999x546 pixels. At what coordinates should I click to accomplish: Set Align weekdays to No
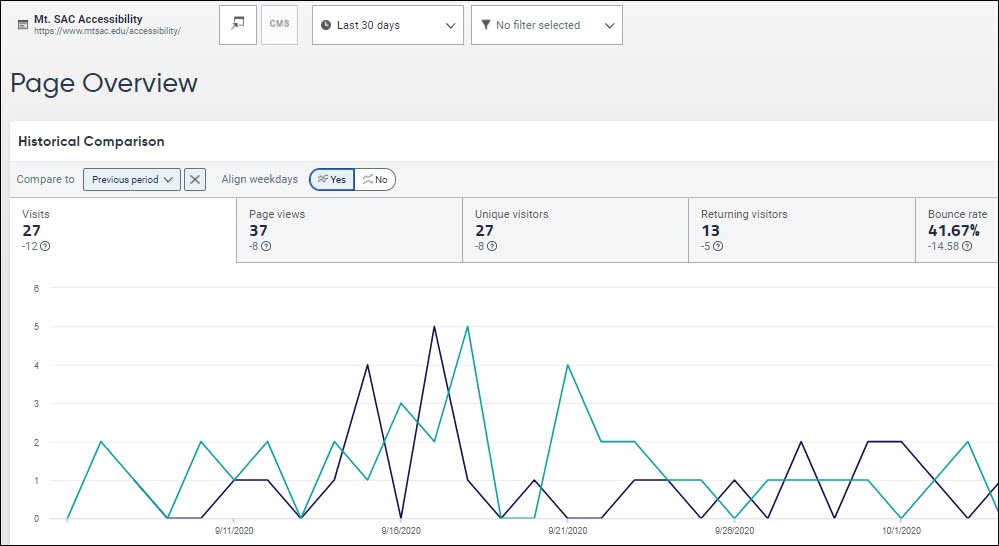coord(375,180)
